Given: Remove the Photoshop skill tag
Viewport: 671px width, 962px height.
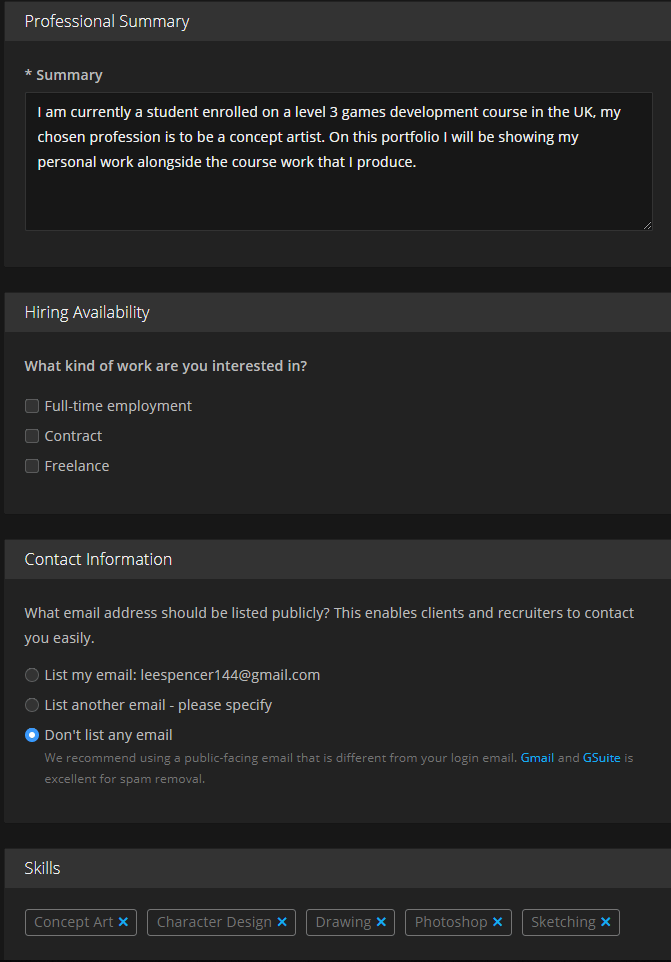Looking at the screenshot, I should click(497, 922).
